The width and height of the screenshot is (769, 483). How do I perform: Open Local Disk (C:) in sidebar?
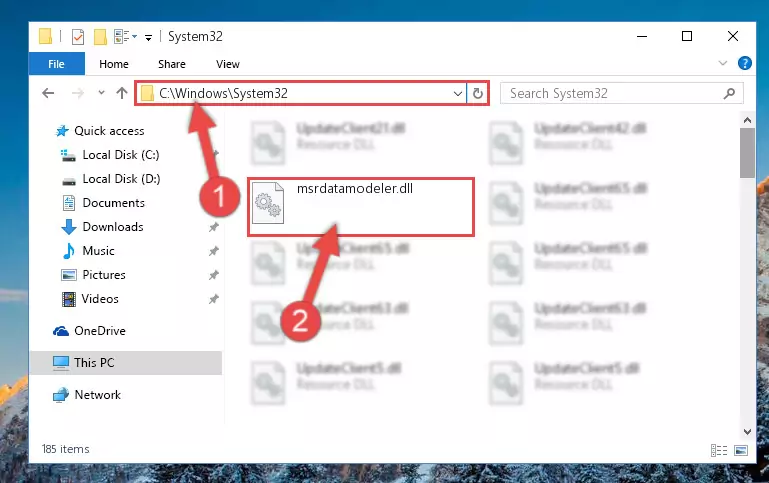coord(121,155)
